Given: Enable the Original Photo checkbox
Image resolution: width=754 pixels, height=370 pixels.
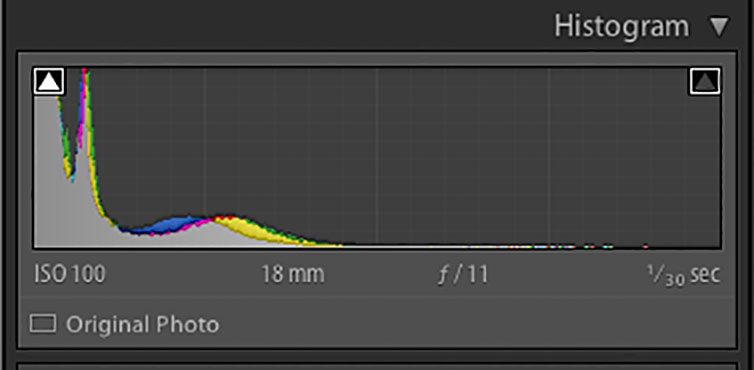Looking at the screenshot, I should pyautogui.click(x=43, y=324).
